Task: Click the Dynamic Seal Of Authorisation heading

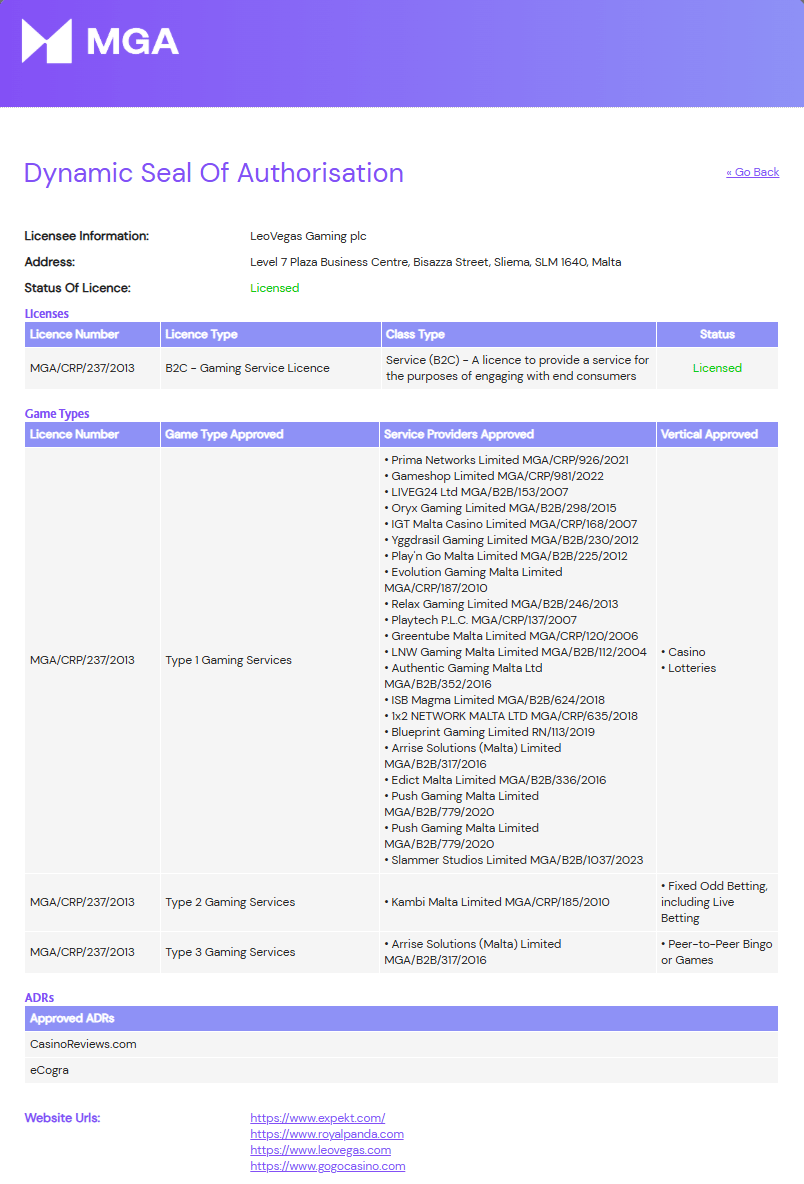Action: coord(214,173)
